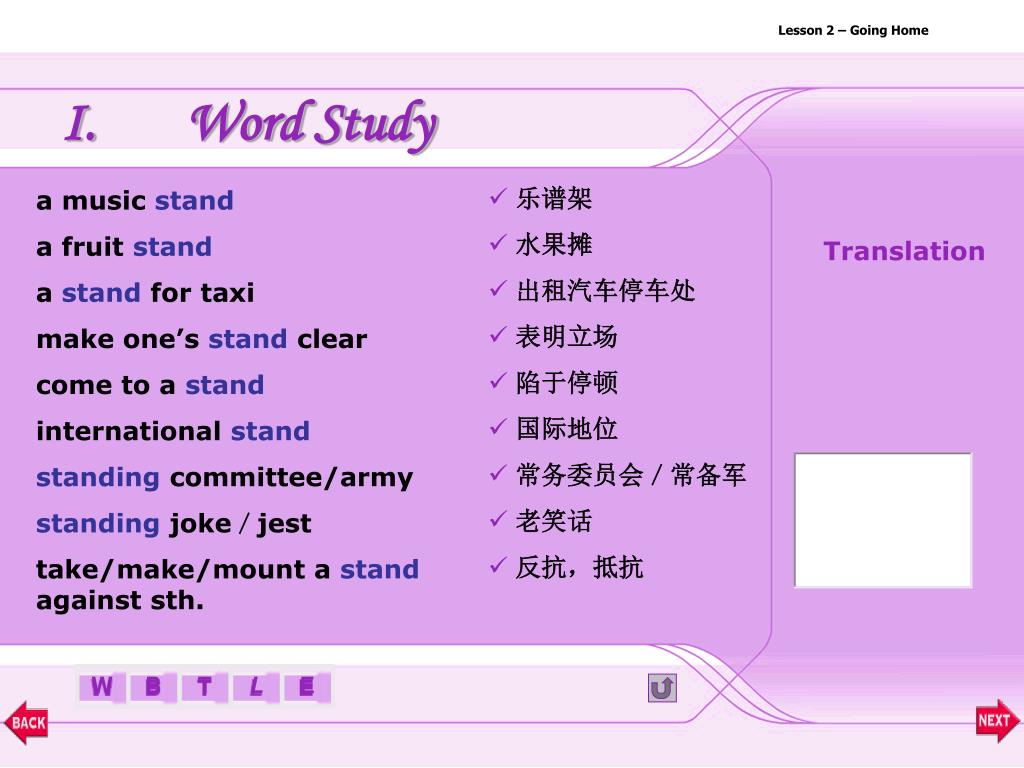Click the return U-turn arrow icon
This screenshot has width=1024, height=768.
pyautogui.click(x=662, y=688)
